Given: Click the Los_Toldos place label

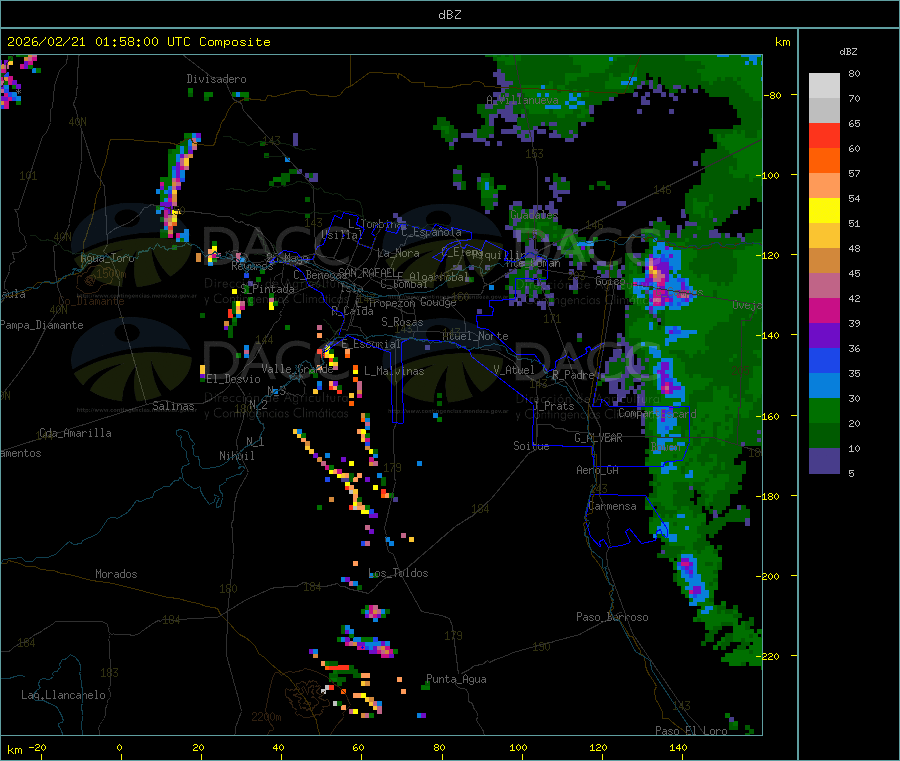Looking at the screenshot, I should [x=398, y=573].
